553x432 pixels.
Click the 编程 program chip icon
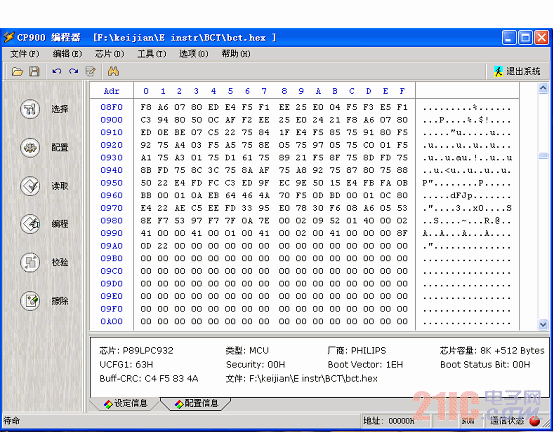[30, 224]
